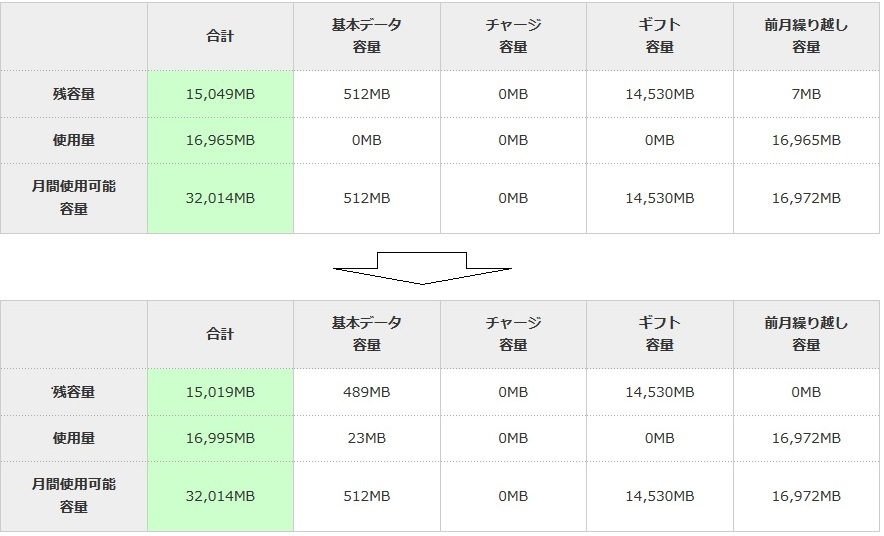Select the 残容量 row label in upper table

pos(74,94)
